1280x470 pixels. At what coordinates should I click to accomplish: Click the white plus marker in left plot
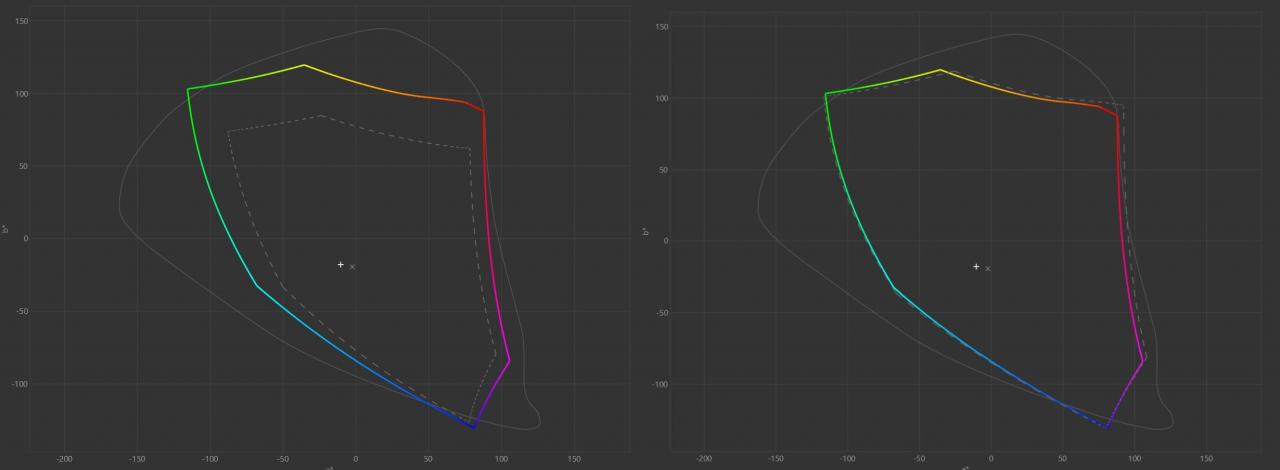tap(341, 265)
